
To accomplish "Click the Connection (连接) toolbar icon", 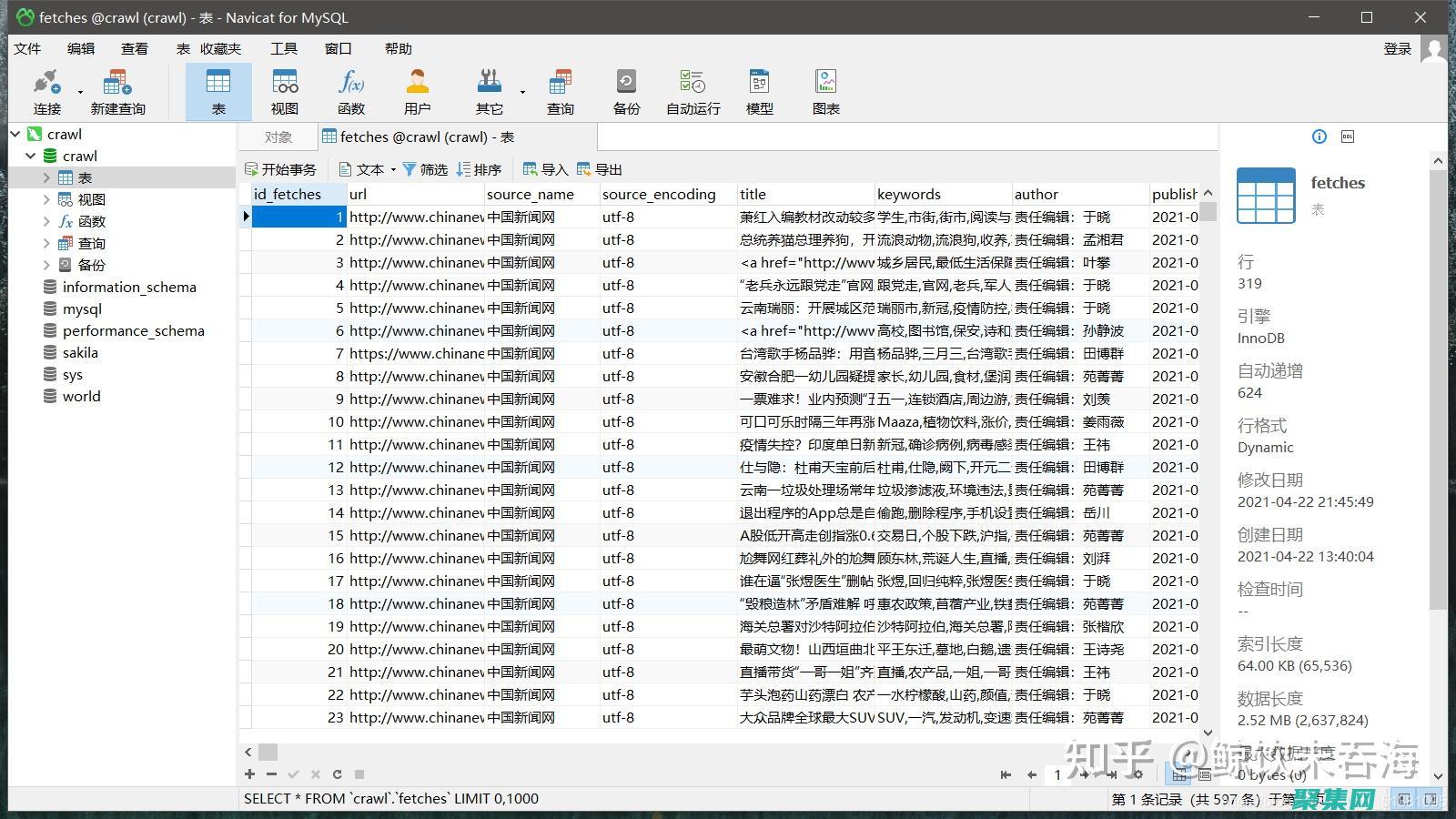I will click(x=46, y=92).
